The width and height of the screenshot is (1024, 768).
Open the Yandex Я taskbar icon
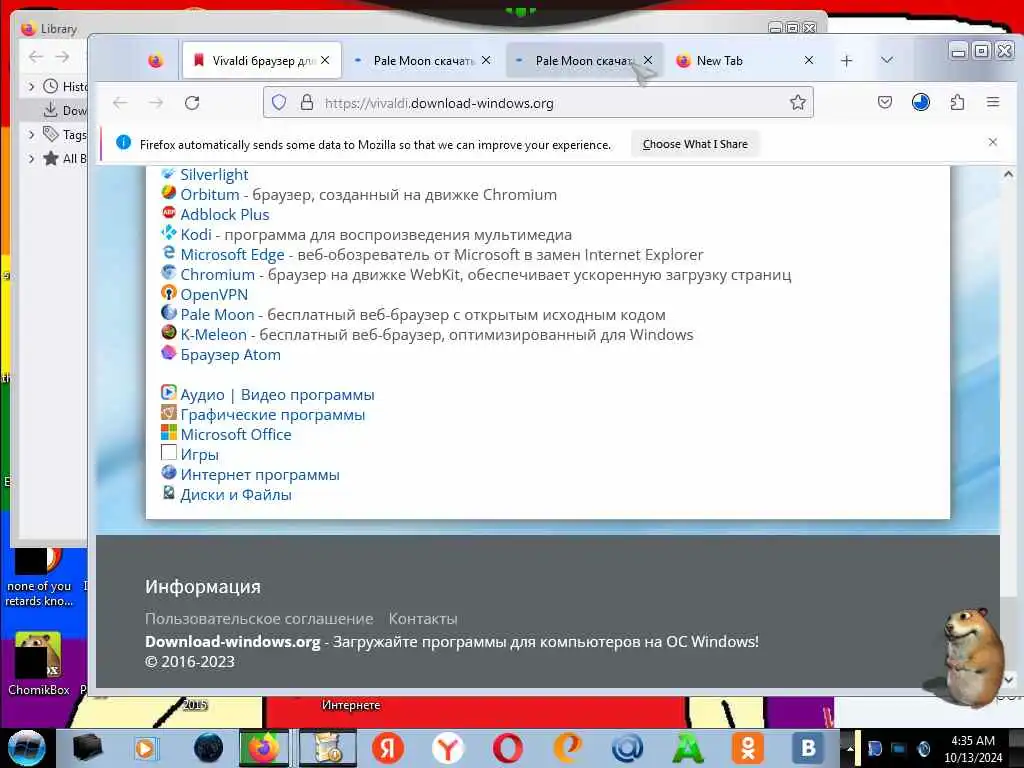[x=388, y=748]
